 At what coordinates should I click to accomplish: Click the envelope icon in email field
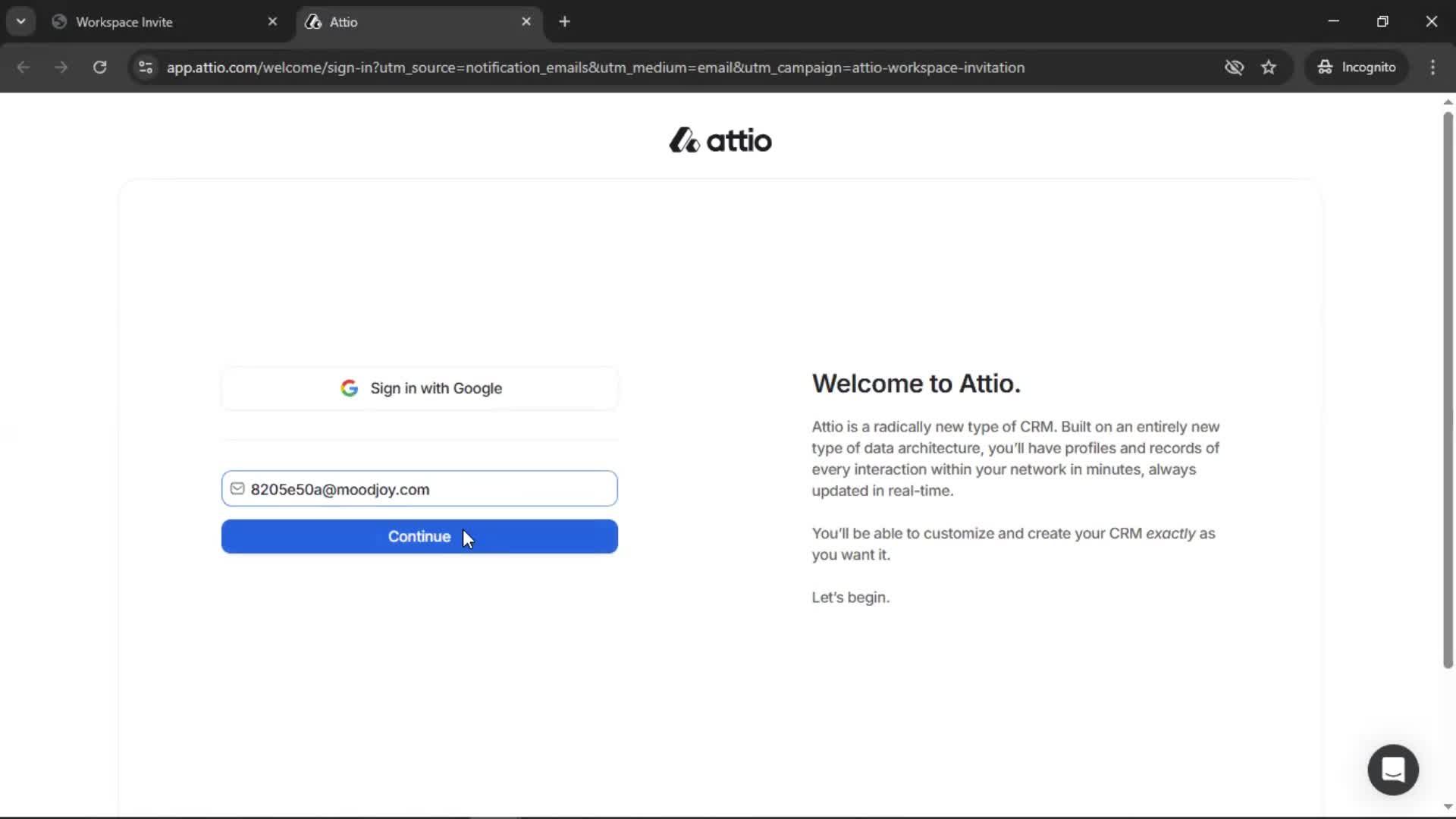coord(237,489)
